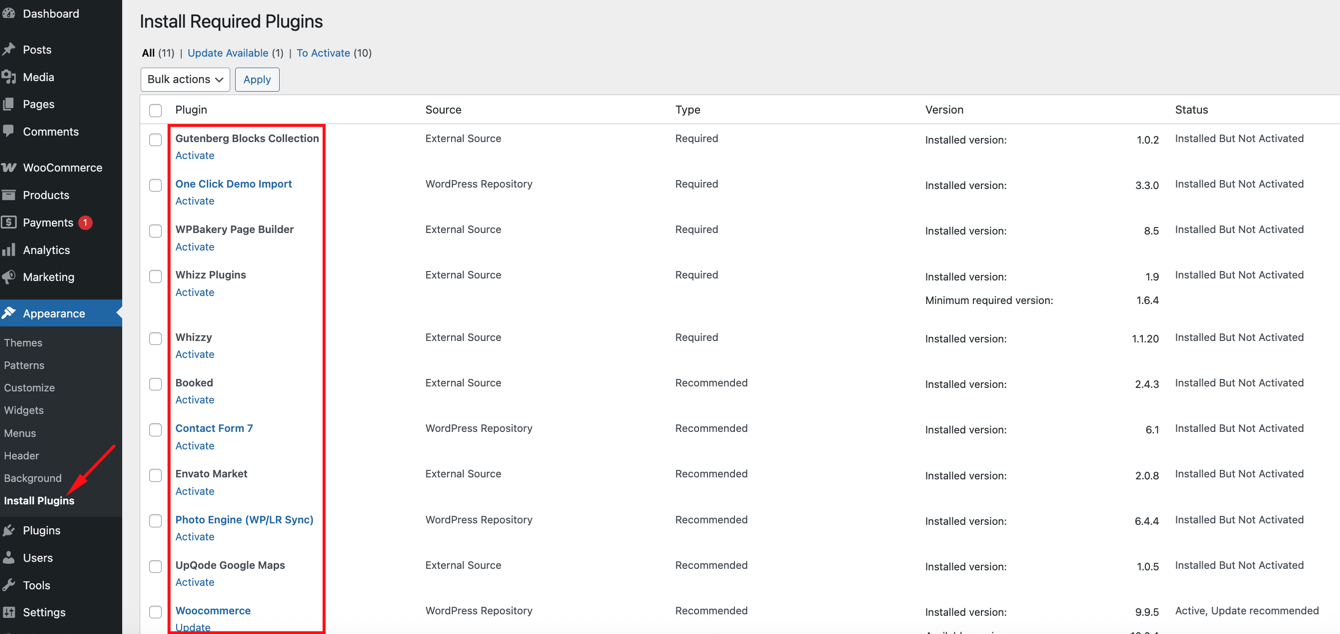Click the Analytics bar chart icon
The height and width of the screenshot is (634, 1340).
(9, 250)
